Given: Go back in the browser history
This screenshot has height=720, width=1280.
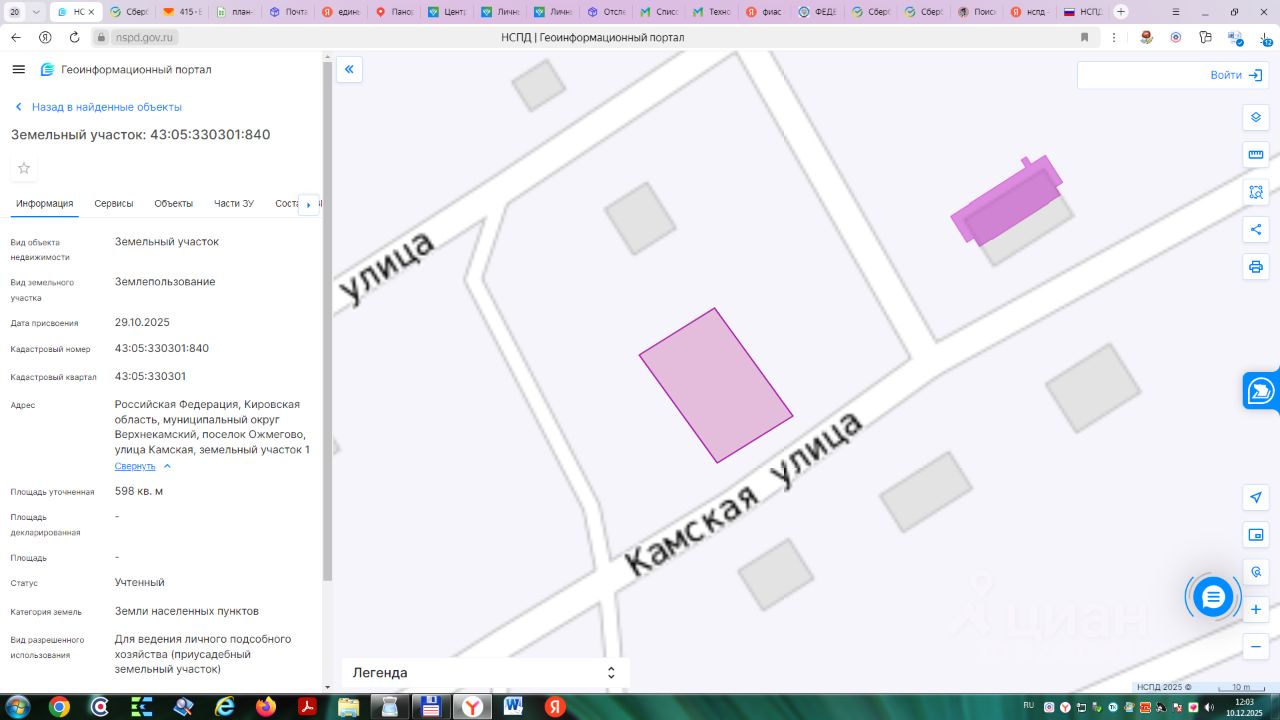Looking at the screenshot, I should coord(16,37).
